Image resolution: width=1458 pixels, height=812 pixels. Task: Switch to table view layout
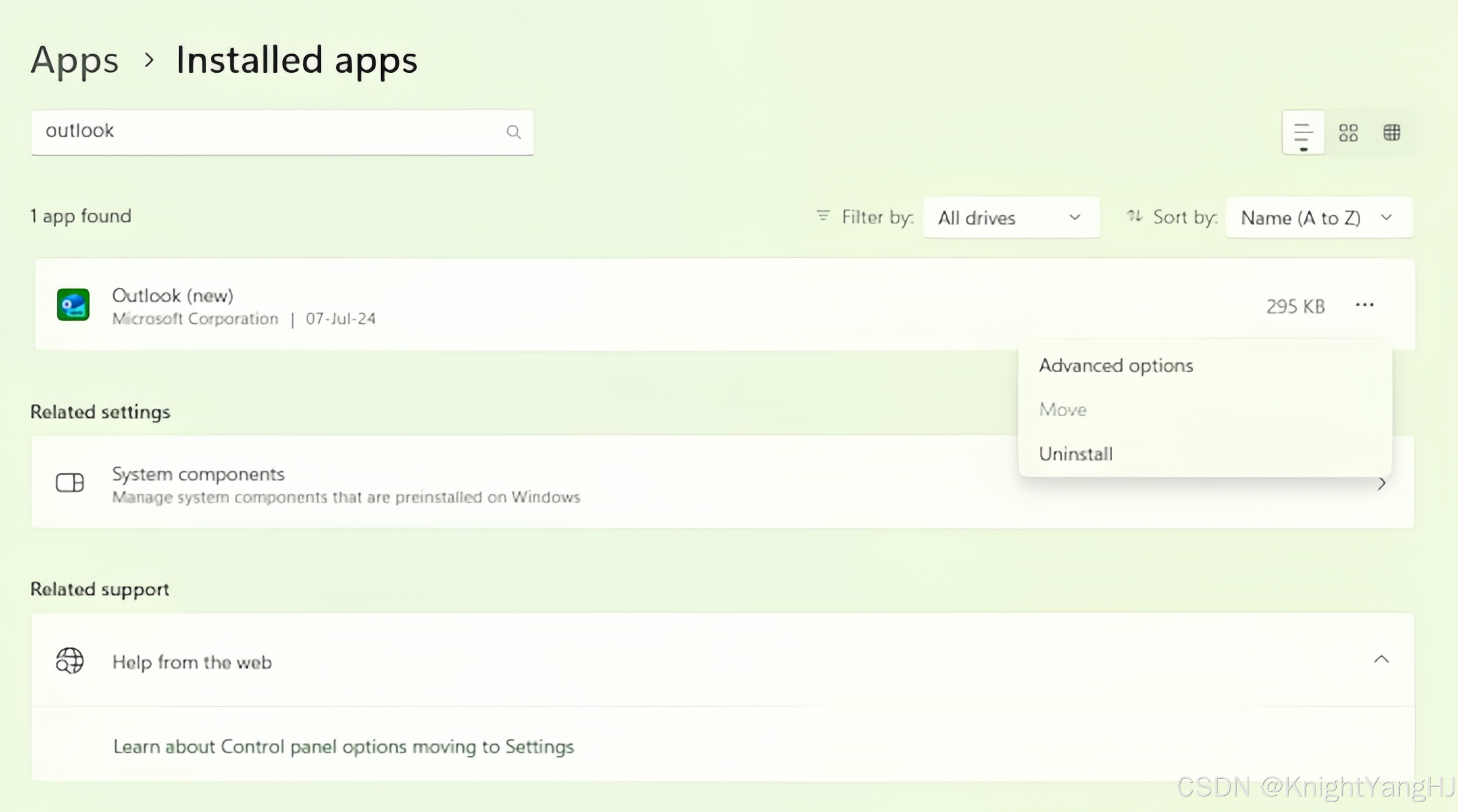tap(1392, 133)
